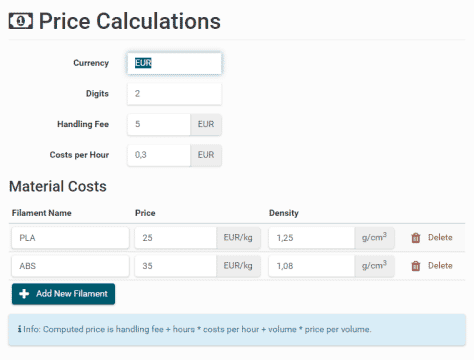Delete the ABS filament entry
474x360 pixels.
pos(432,266)
